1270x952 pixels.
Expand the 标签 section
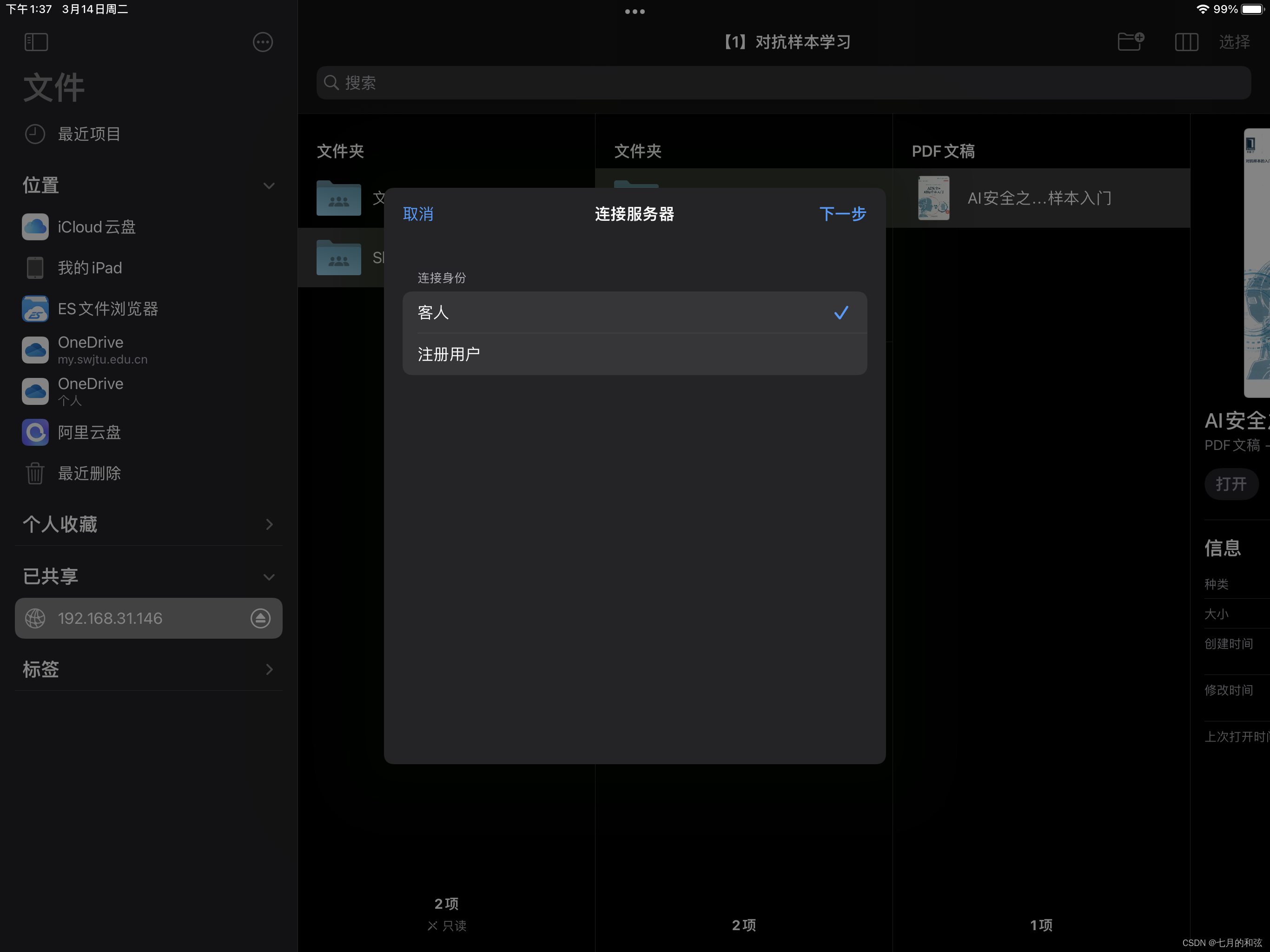coord(269,669)
